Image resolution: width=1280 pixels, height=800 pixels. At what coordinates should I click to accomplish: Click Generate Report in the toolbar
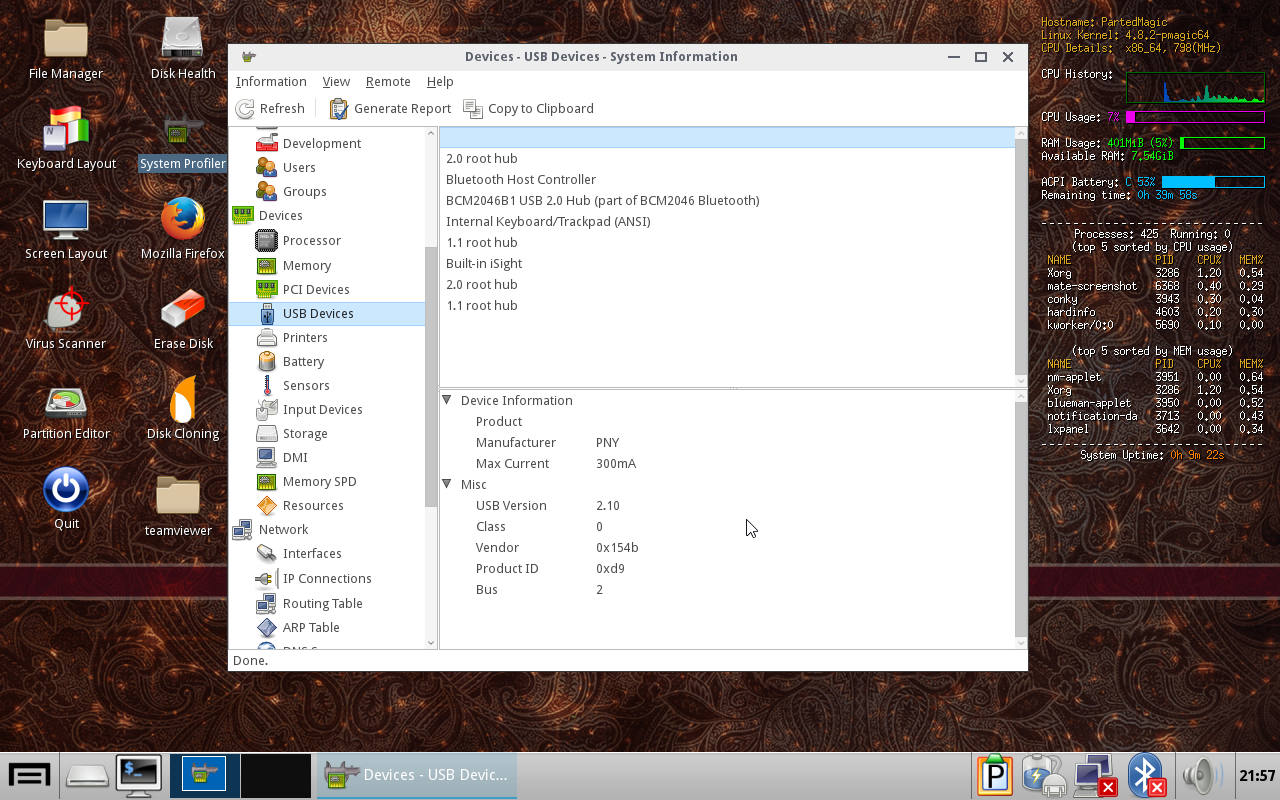tap(390, 108)
